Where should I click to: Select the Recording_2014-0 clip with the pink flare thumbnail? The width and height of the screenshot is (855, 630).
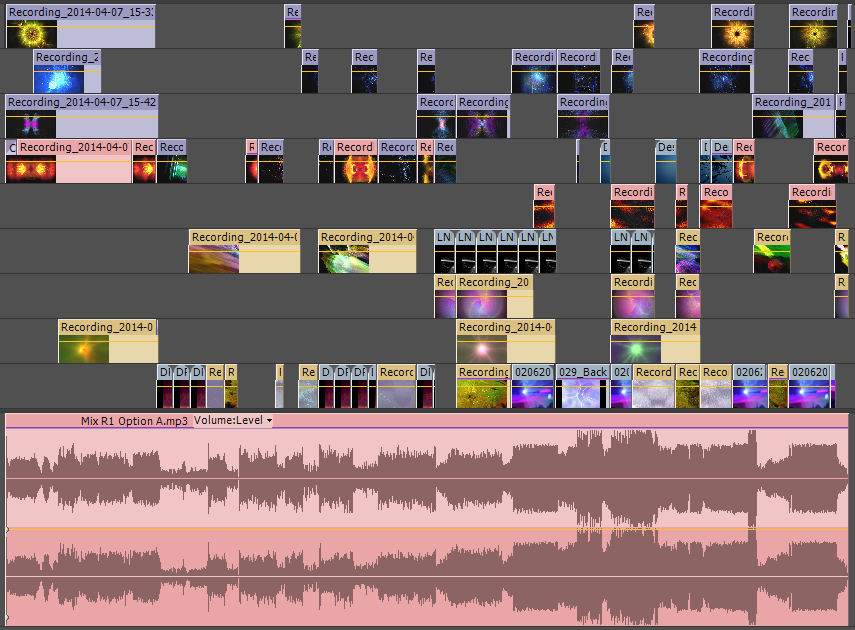505,327
